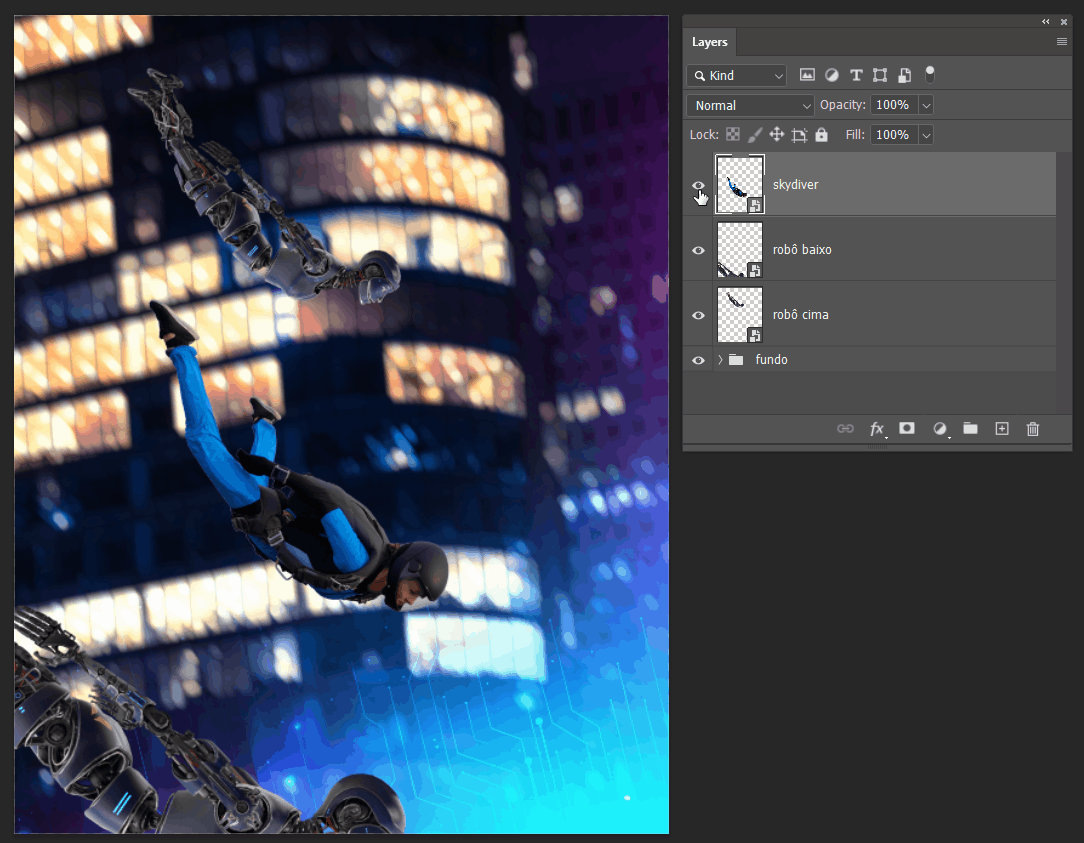Click the Opacity value field
This screenshot has width=1084, height=843.
pos(894,105)
